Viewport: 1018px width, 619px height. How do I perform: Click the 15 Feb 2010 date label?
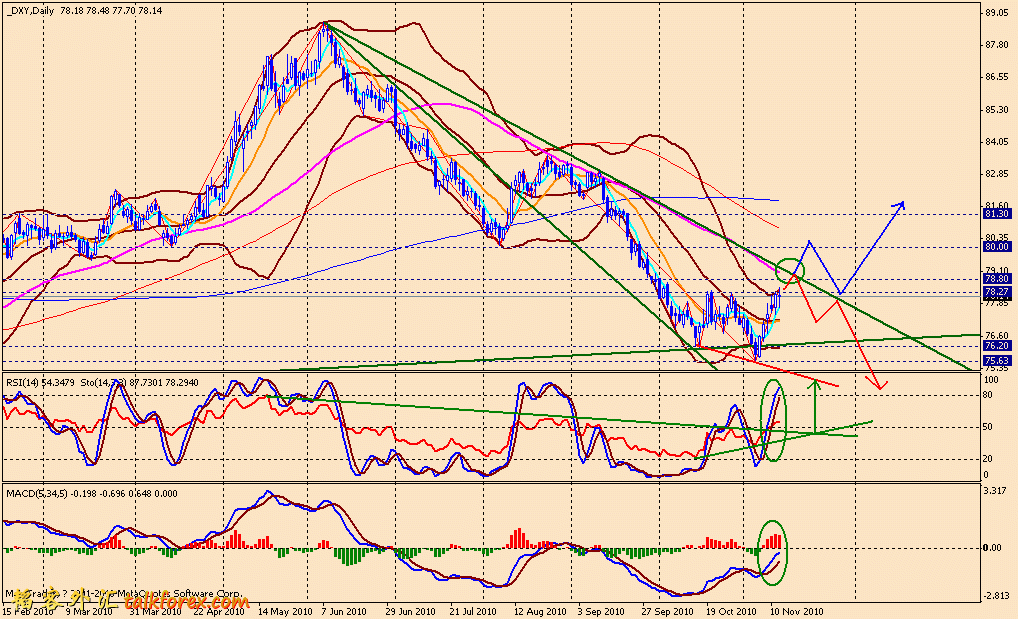click(28, 612)
